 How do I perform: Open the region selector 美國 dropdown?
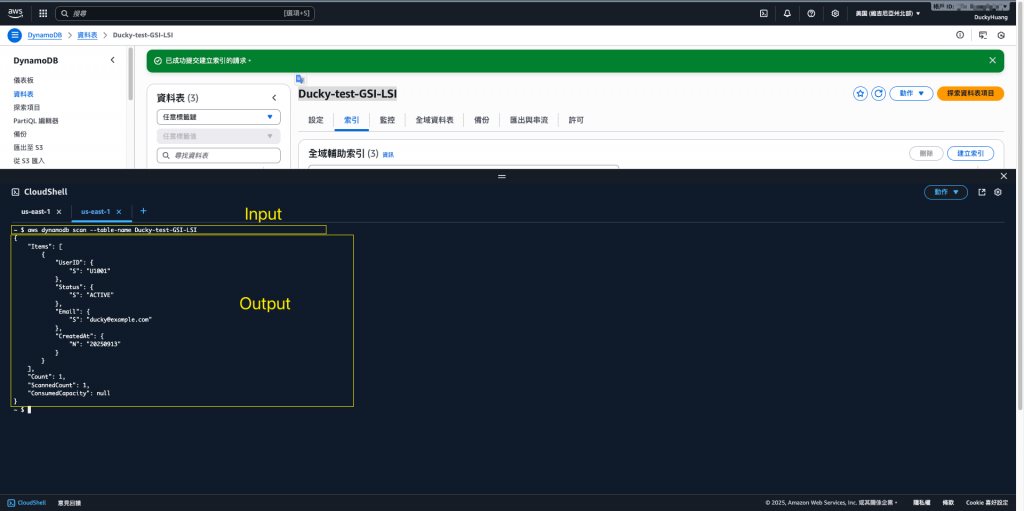click(888, 13)
